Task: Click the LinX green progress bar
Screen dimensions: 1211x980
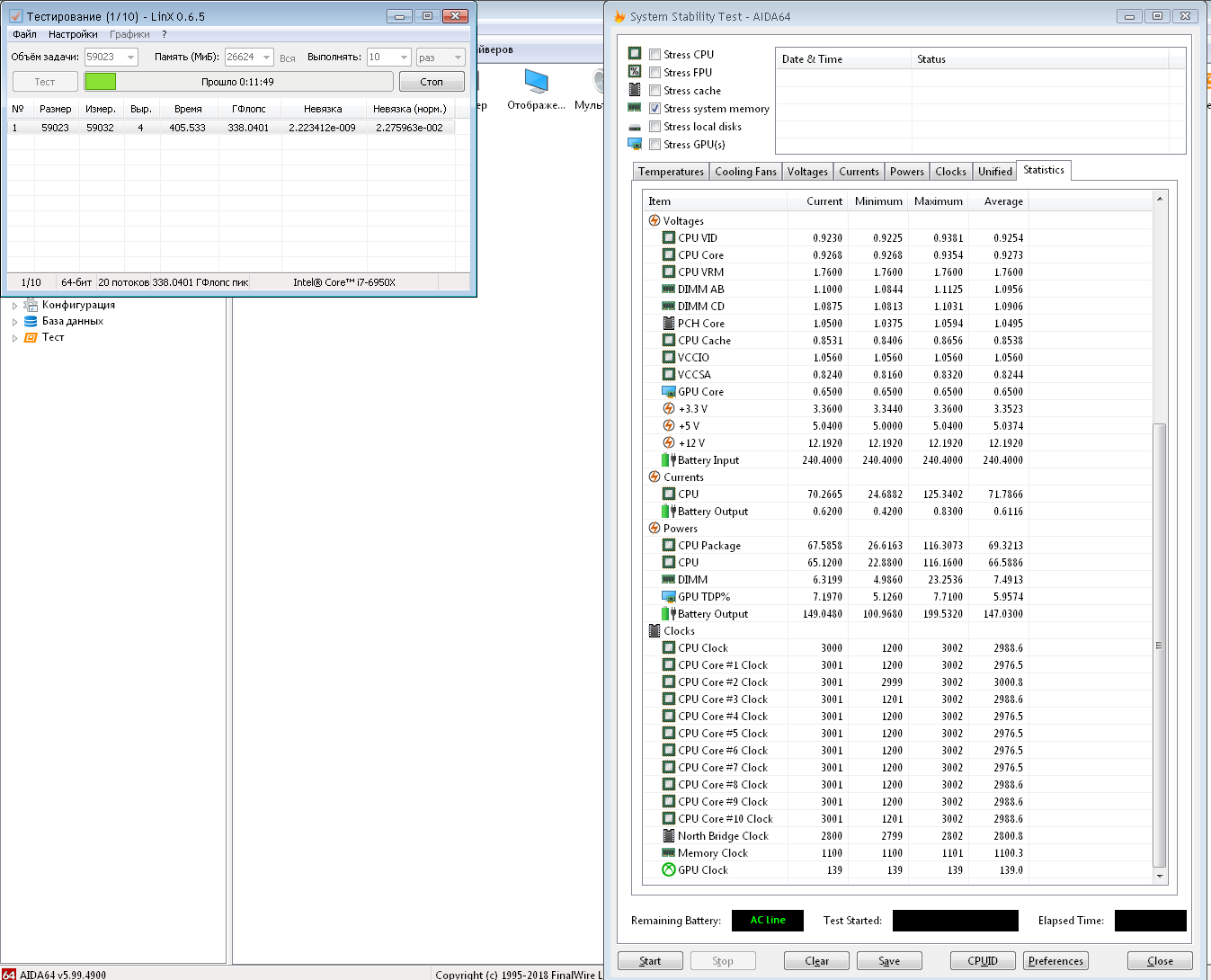Action: [x=101, y=82]
